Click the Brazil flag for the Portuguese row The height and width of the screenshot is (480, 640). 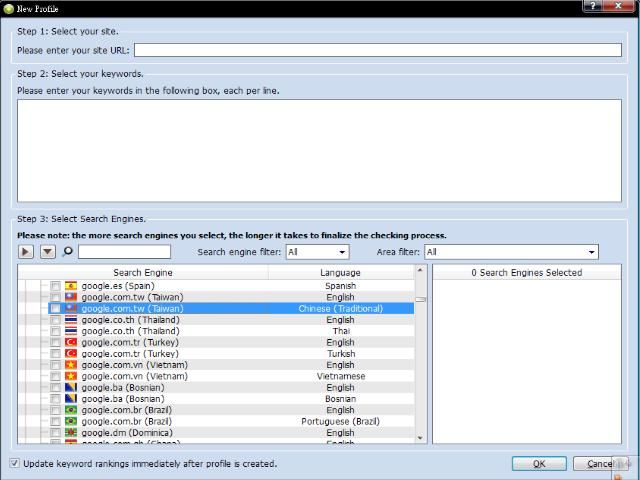(71, 421)
